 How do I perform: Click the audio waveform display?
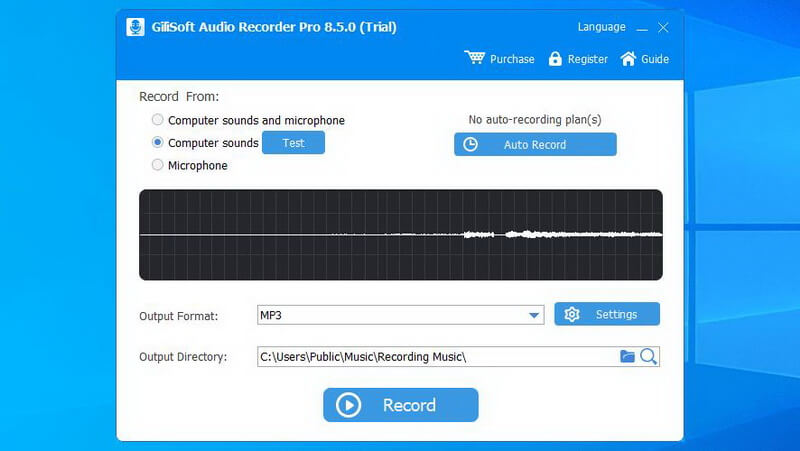401,235
